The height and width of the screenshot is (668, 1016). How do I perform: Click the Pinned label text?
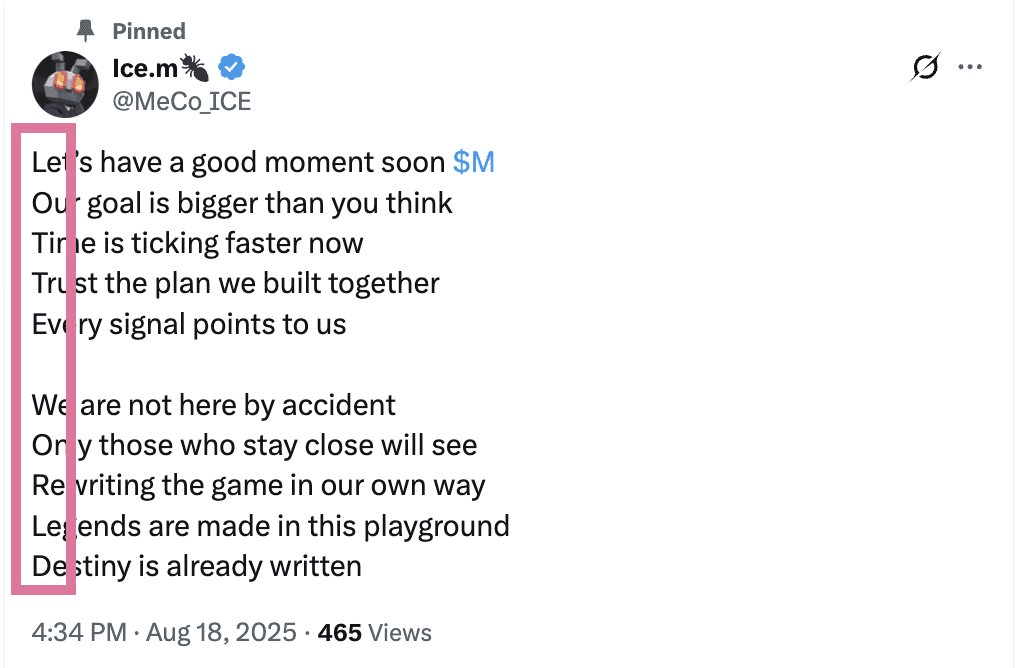[148, 31]
